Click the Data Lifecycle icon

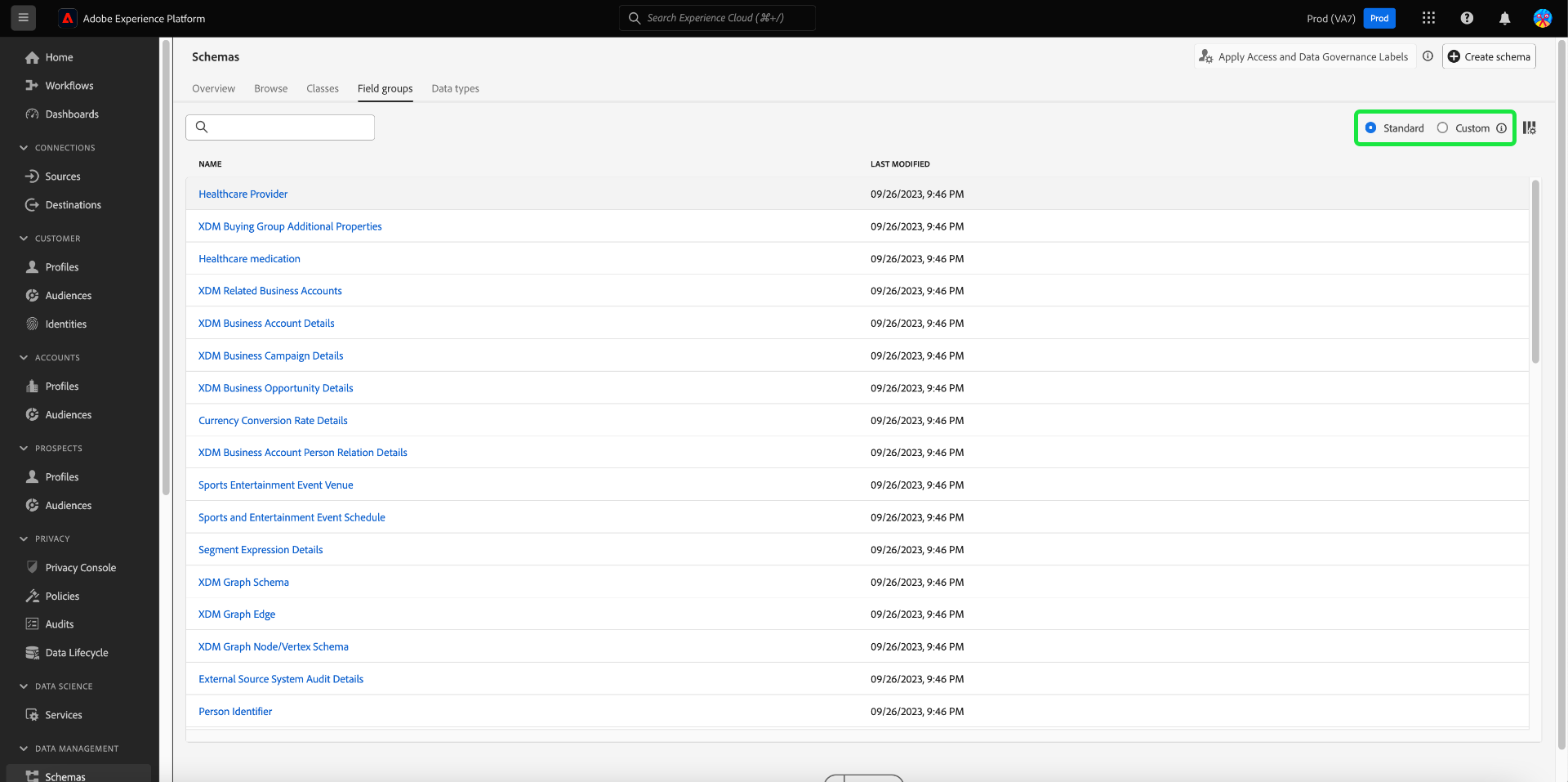point(32,653)
